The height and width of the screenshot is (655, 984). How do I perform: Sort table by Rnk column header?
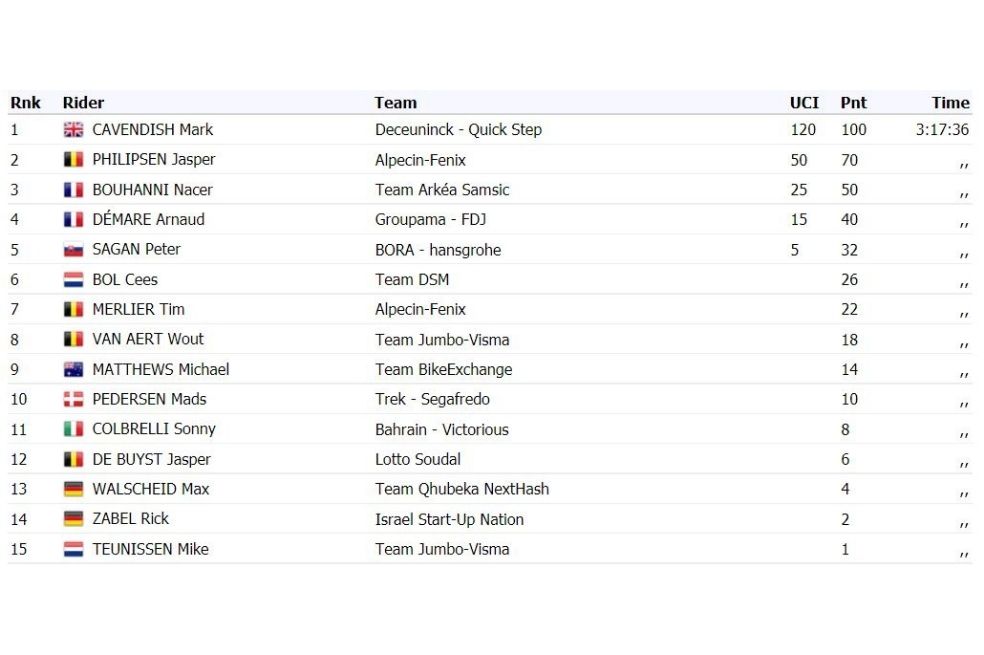click(25, 103)
